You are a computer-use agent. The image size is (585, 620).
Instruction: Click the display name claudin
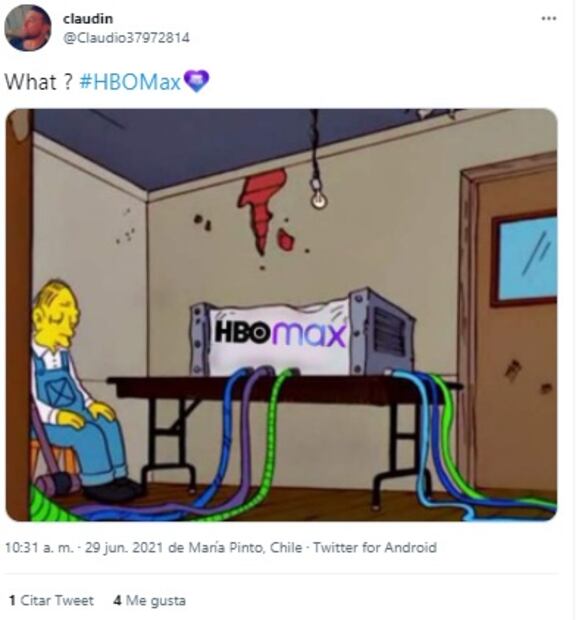click(x=88, y=19)
